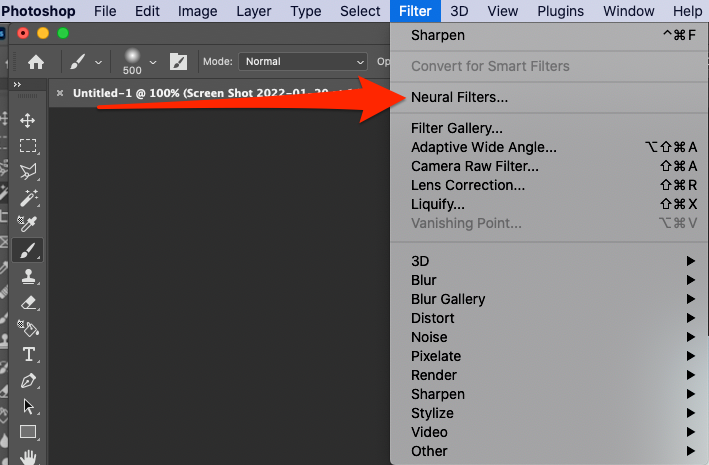The width and height of the screenshot is (709, 465).
Task: Select the Move tool
Action: [x=28, y=120]
